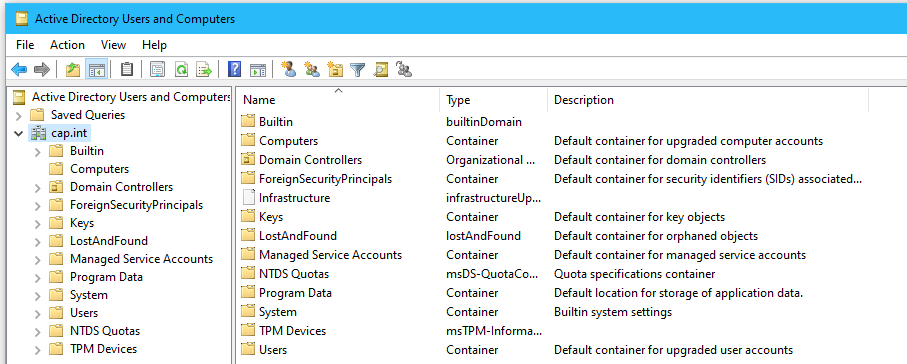
Task: Create a new organizational unit from the toolbar
Action: (x=335, y=70)
